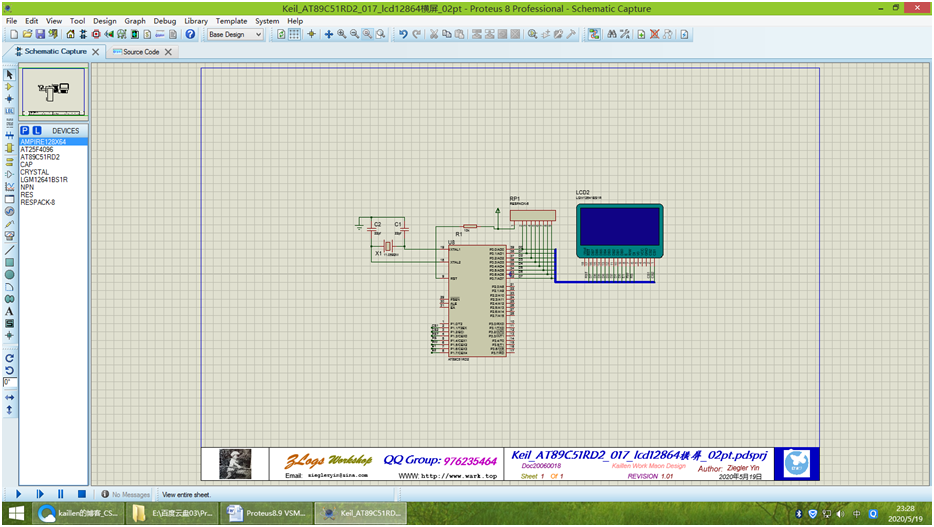Image resolution: width=934 pixels, height=527 pixels.
Task: Toggle grid display in the toolbar
Action: click(x=294, y=35)
